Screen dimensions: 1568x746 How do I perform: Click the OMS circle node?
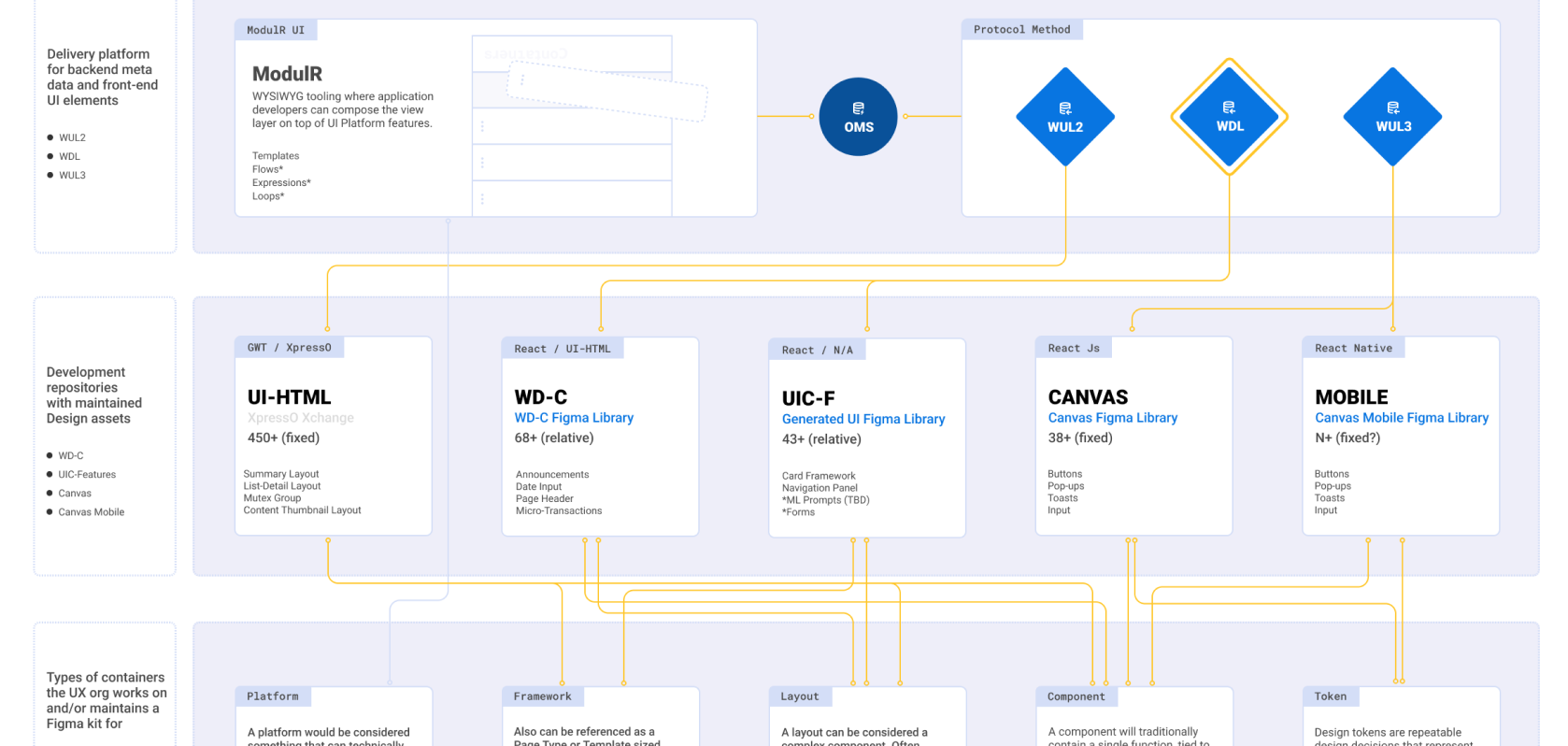pos(858,117)
